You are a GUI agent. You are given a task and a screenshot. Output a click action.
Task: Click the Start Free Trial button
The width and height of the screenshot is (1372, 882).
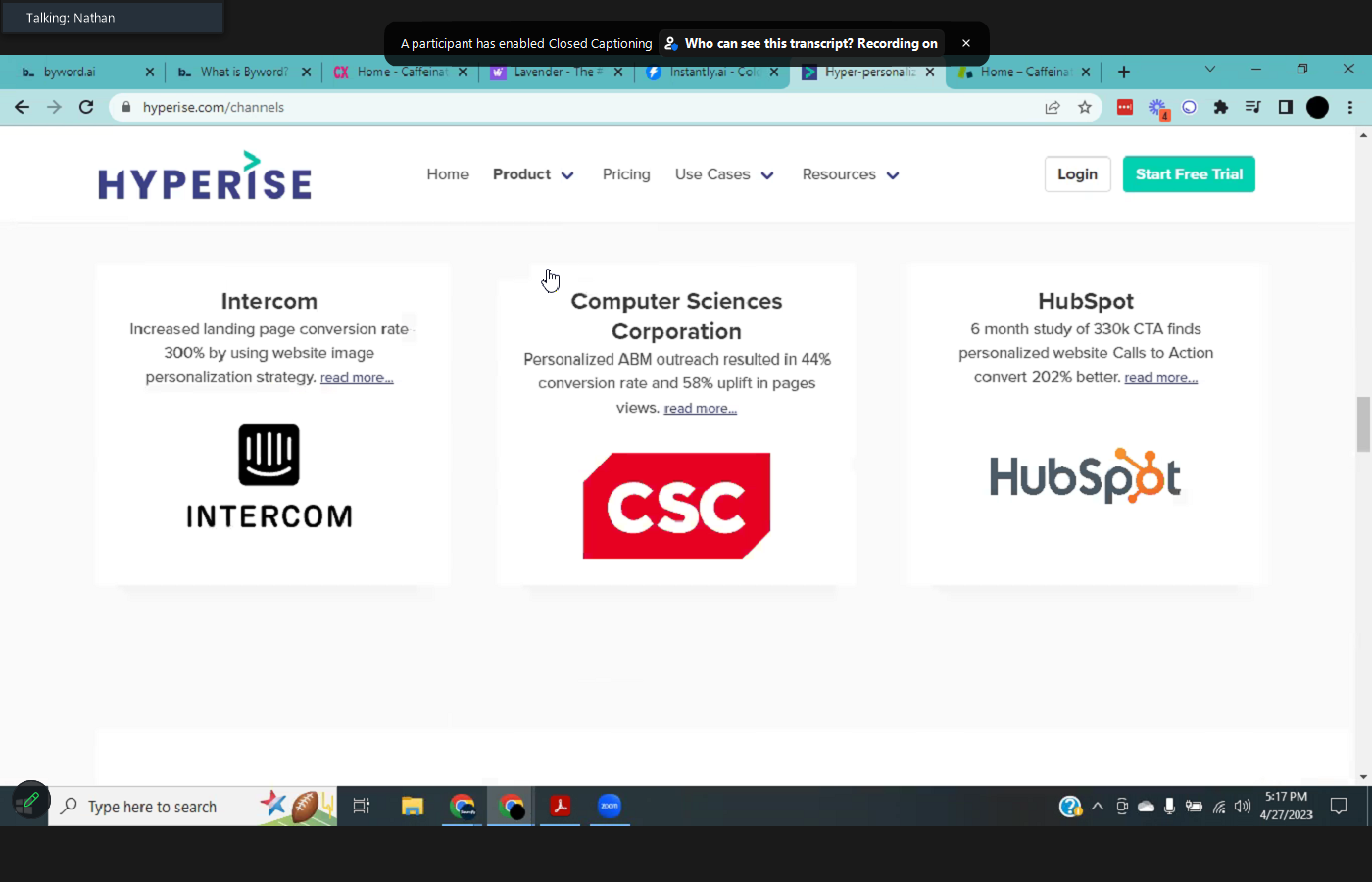point(1188,174)
